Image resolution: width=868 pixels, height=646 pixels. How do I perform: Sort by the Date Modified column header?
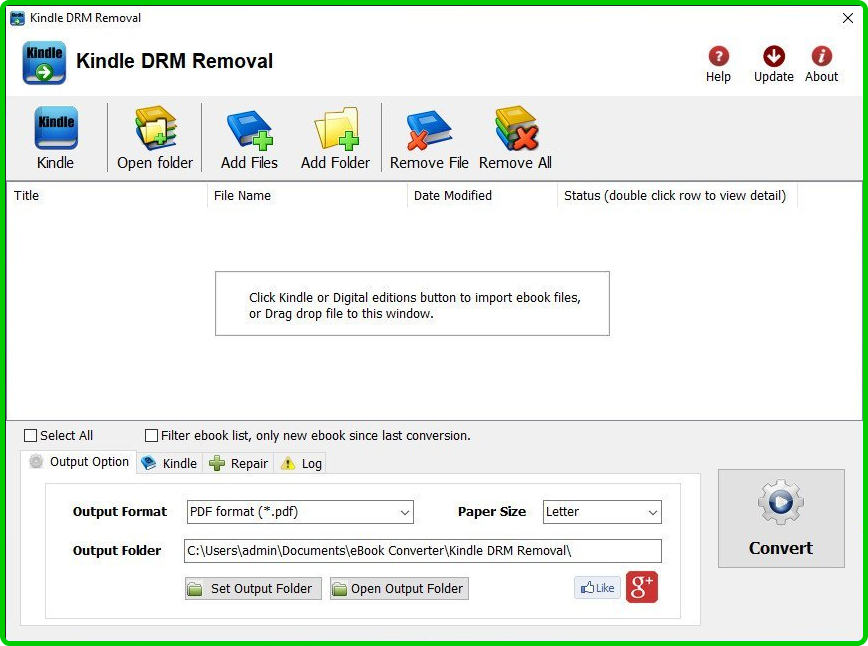coord(482,195)
